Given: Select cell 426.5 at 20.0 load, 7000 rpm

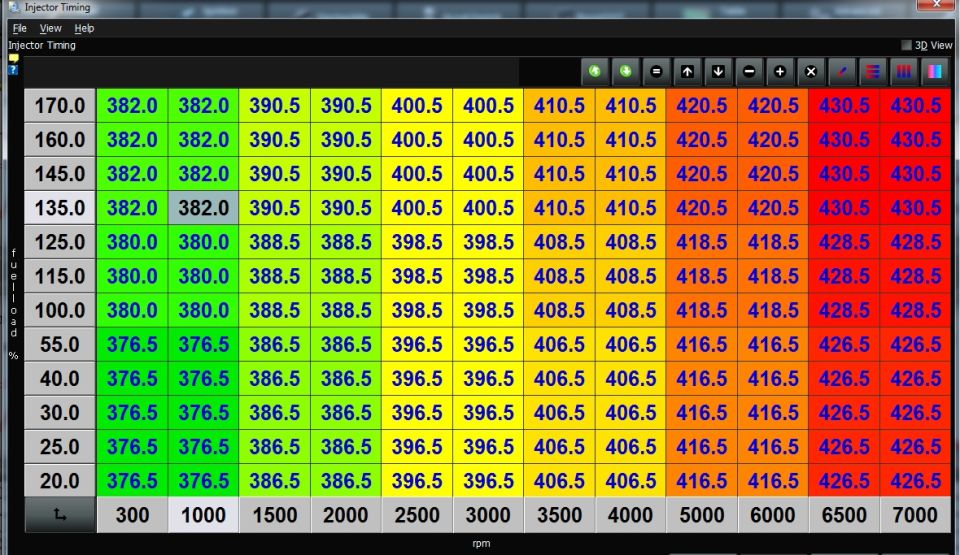Looking at the screenshot, I should (915, 481).
